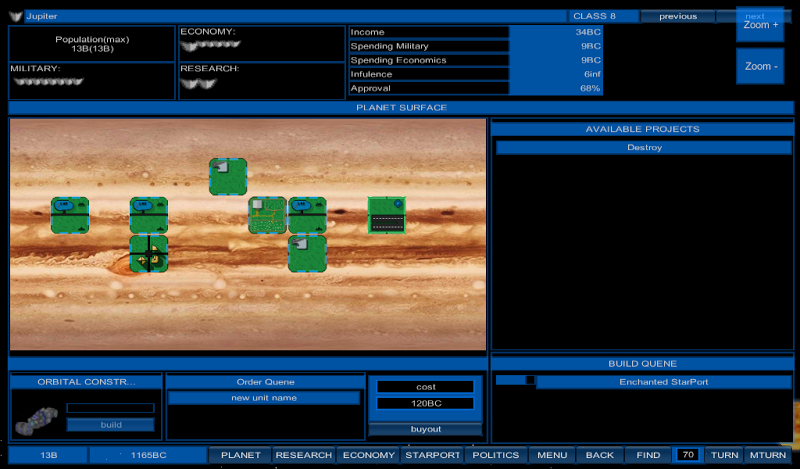Click the Order Quene header
This screenshot has height=469, width=800.
[x=265, y=382]
